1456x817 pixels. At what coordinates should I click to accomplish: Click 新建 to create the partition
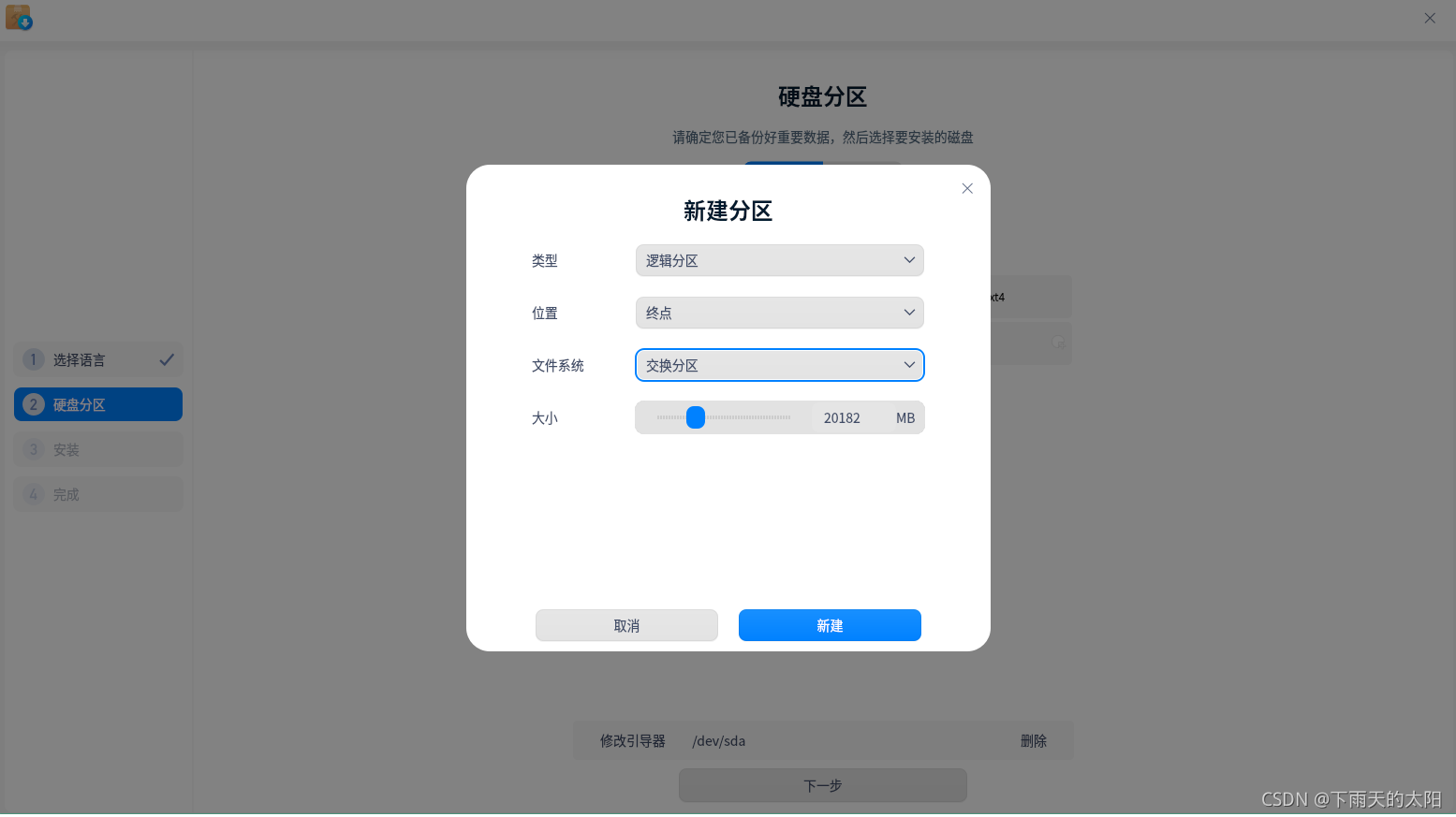829,624
